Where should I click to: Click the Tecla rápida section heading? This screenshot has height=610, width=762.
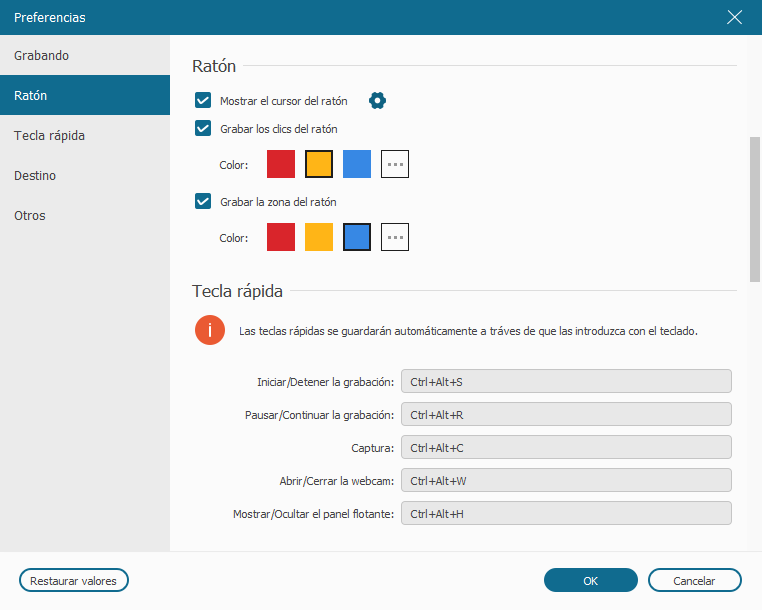237,291
